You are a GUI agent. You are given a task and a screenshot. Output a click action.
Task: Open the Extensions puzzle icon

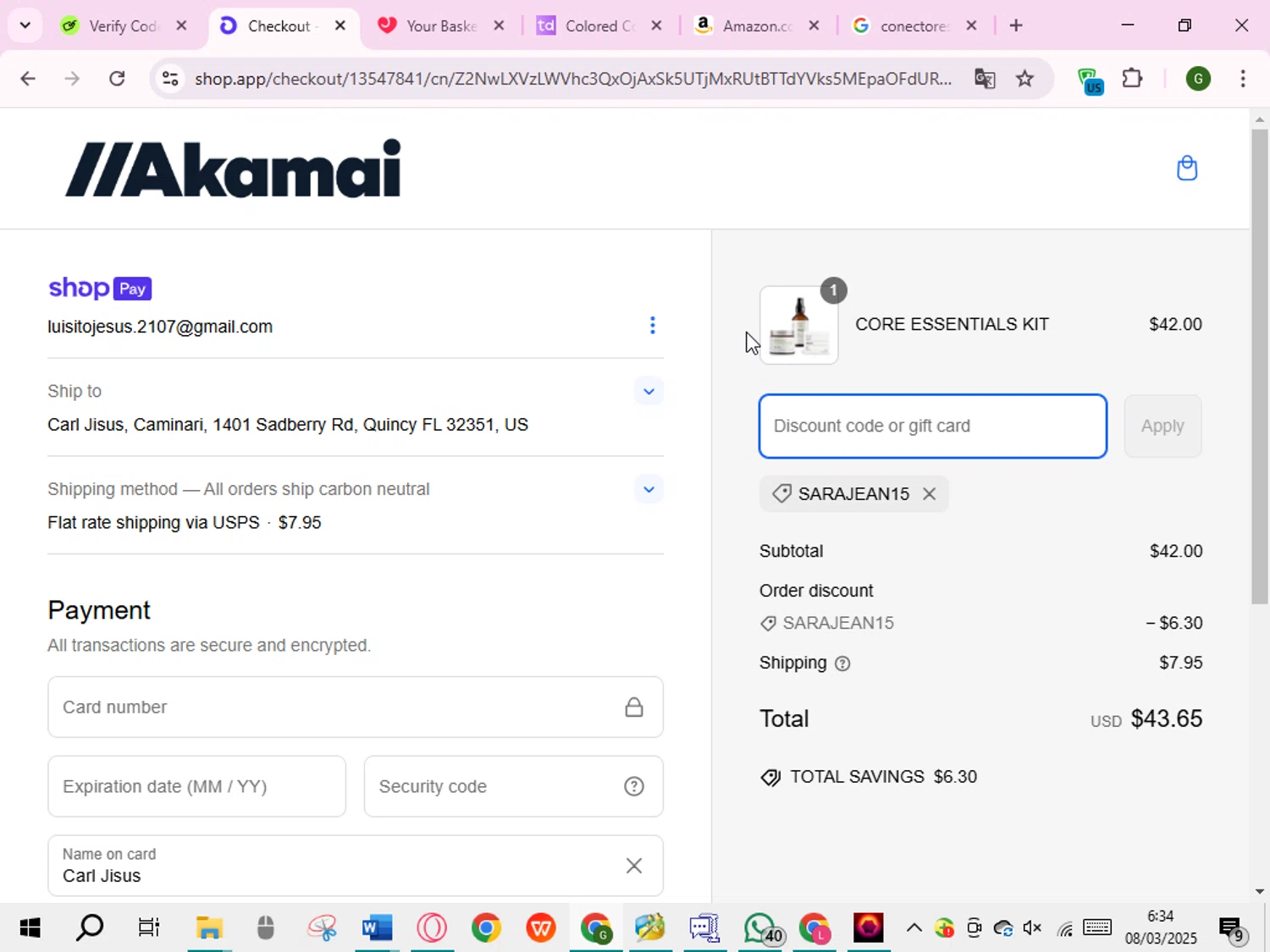(1132, 79)
